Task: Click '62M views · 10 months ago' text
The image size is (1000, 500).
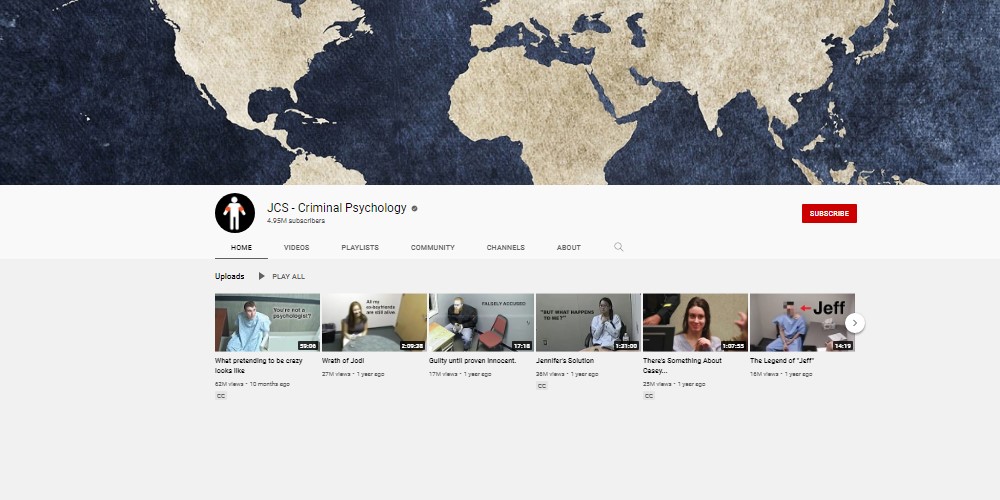Action: [253, 384]
